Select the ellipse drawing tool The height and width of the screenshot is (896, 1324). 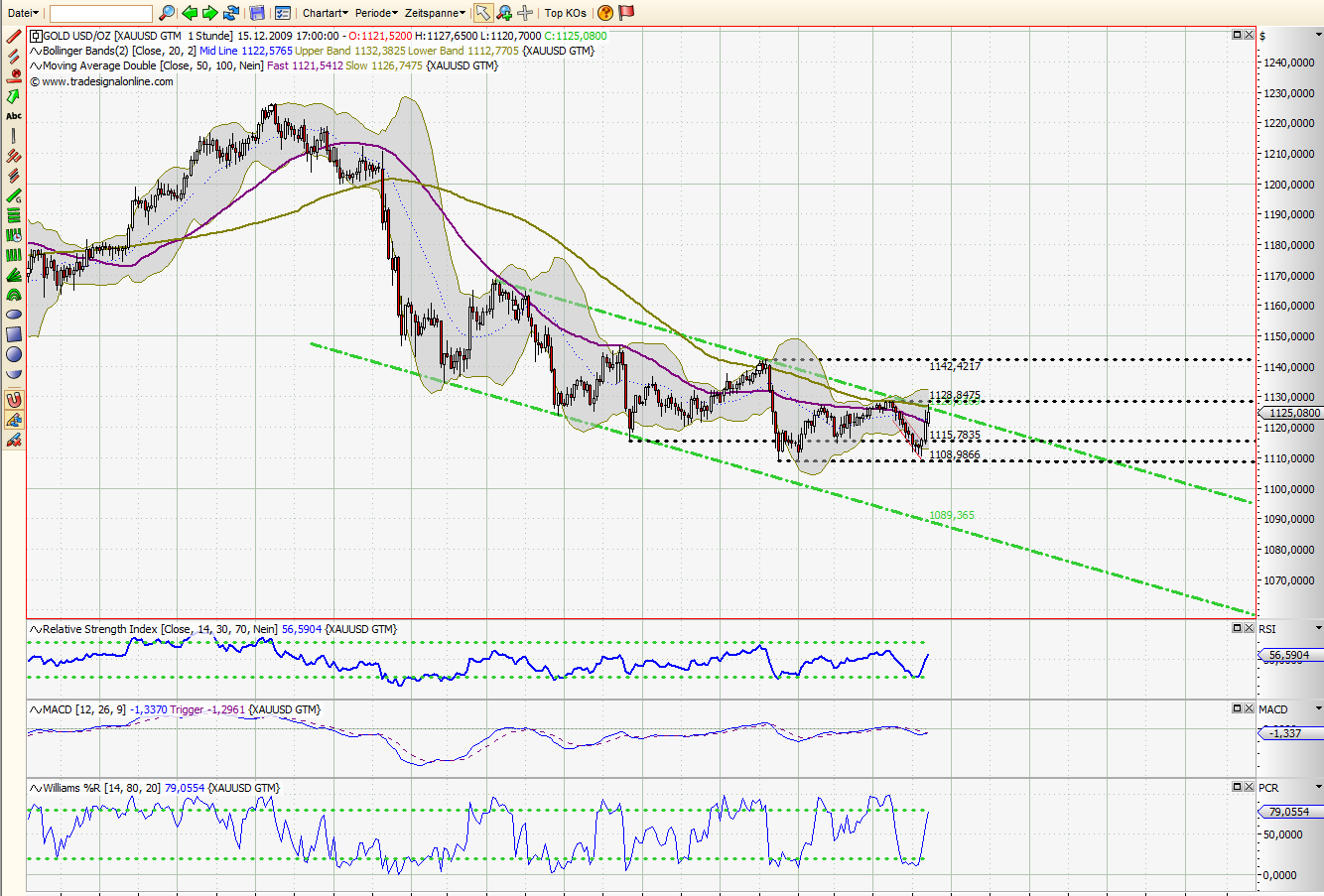coord(14,315)
